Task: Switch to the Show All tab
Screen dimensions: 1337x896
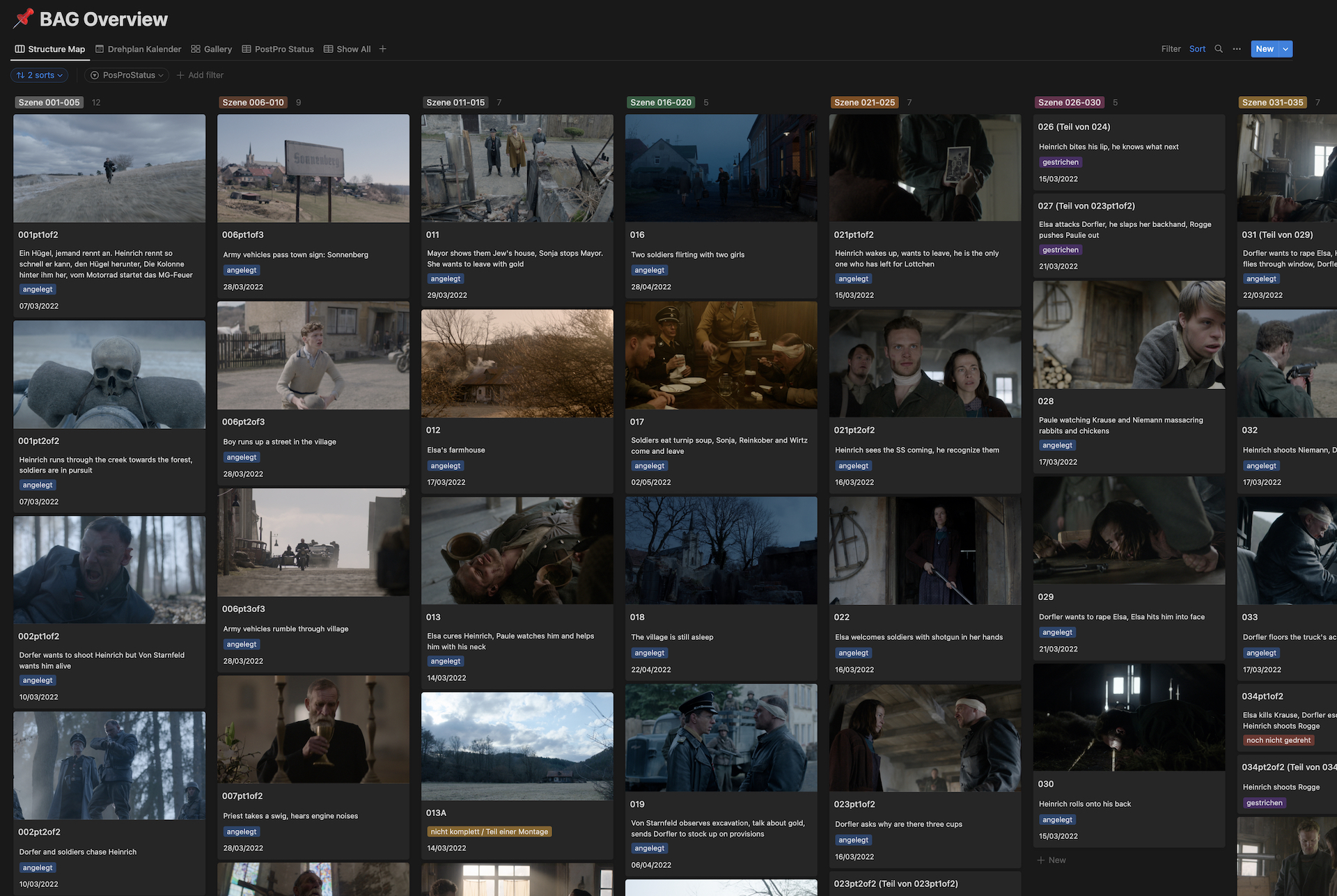Action: click(347, 49)
